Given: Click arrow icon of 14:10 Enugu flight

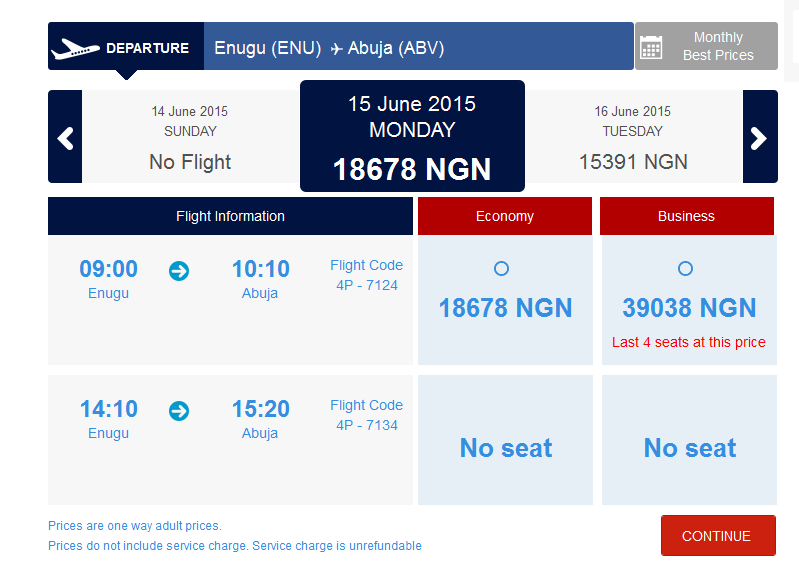Looking at the screenshot, I should tap(179, 411).
